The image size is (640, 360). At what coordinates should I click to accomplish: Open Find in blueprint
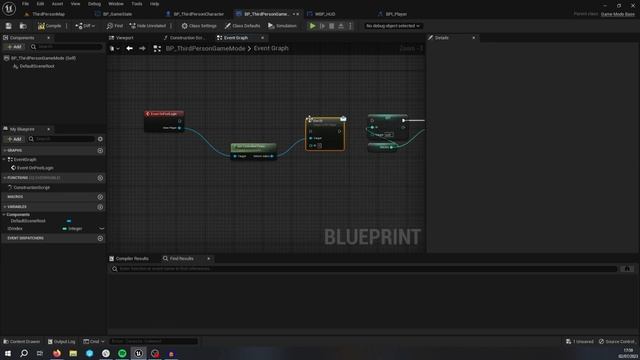[x=115, y=26]
